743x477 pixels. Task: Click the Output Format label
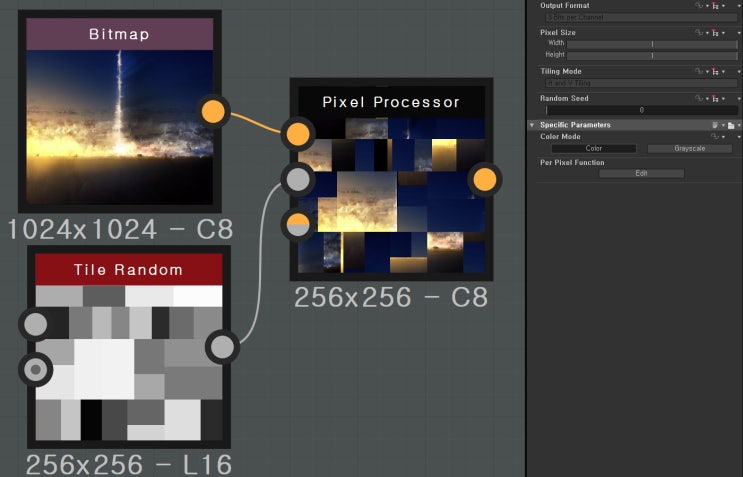564,6
